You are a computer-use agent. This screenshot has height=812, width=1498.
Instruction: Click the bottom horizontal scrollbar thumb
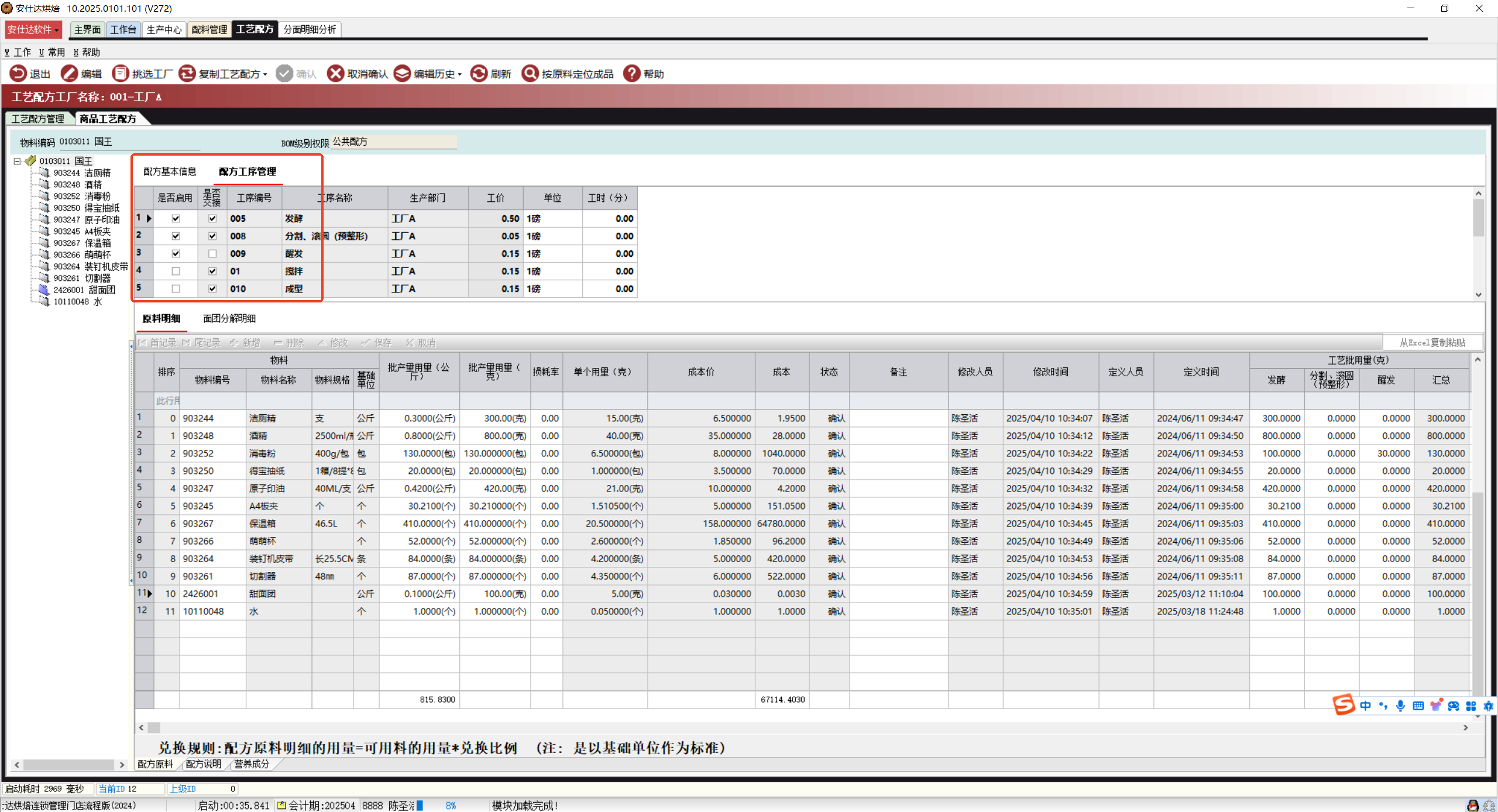pyautogui.click(x=154, y=727)
